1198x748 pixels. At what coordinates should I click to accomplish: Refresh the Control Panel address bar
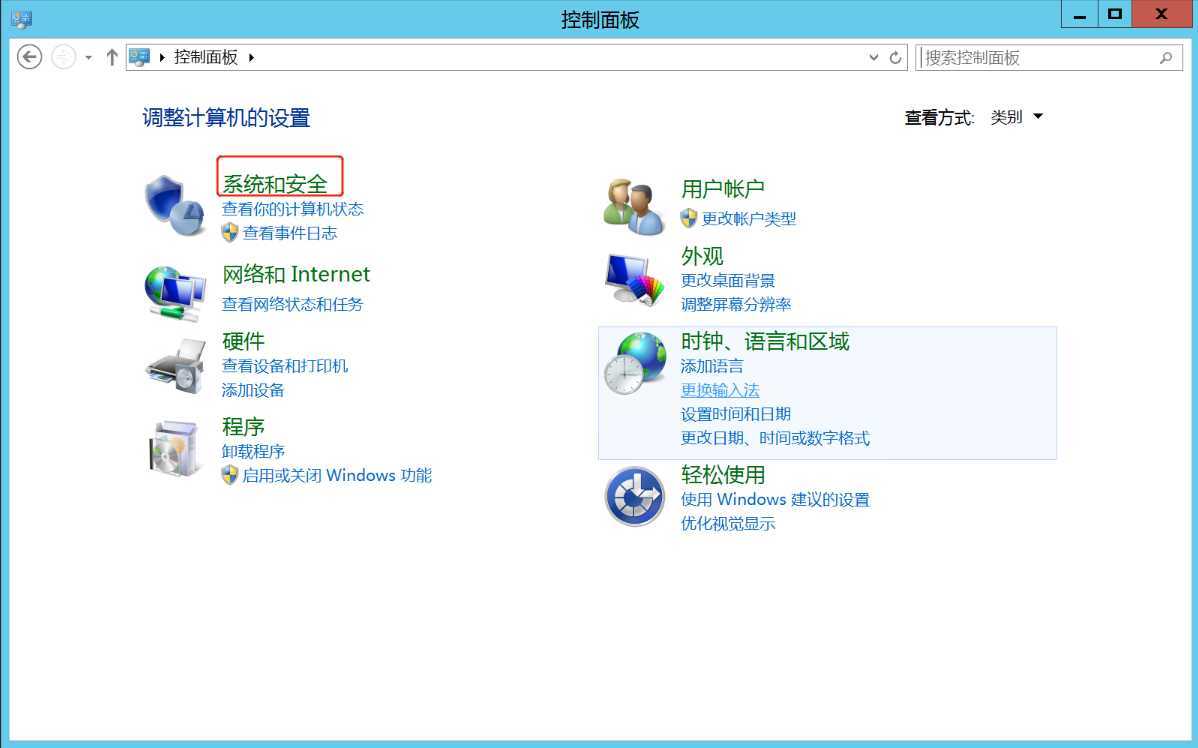tap(895, 57)
